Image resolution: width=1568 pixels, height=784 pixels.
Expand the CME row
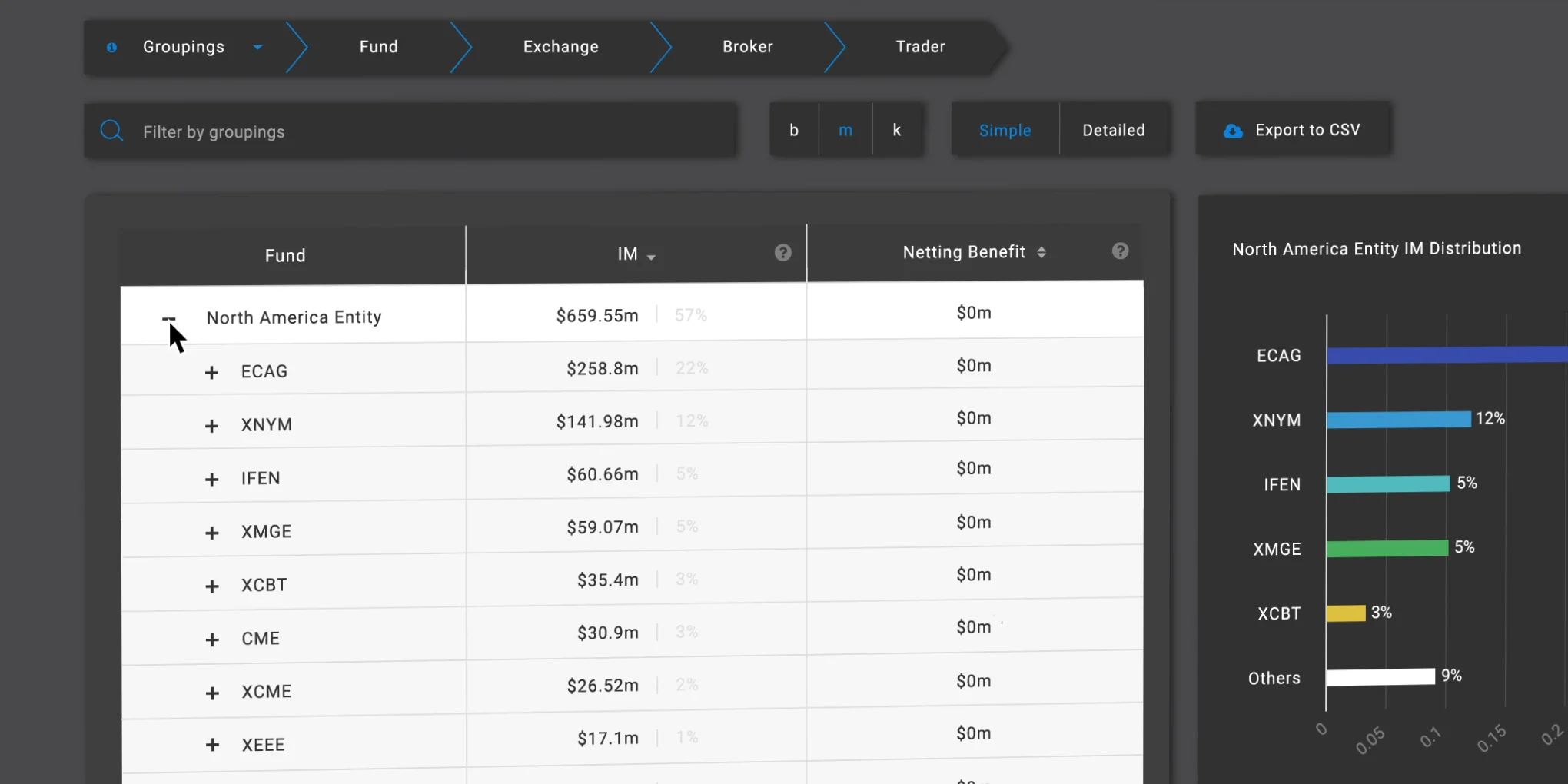212,639
